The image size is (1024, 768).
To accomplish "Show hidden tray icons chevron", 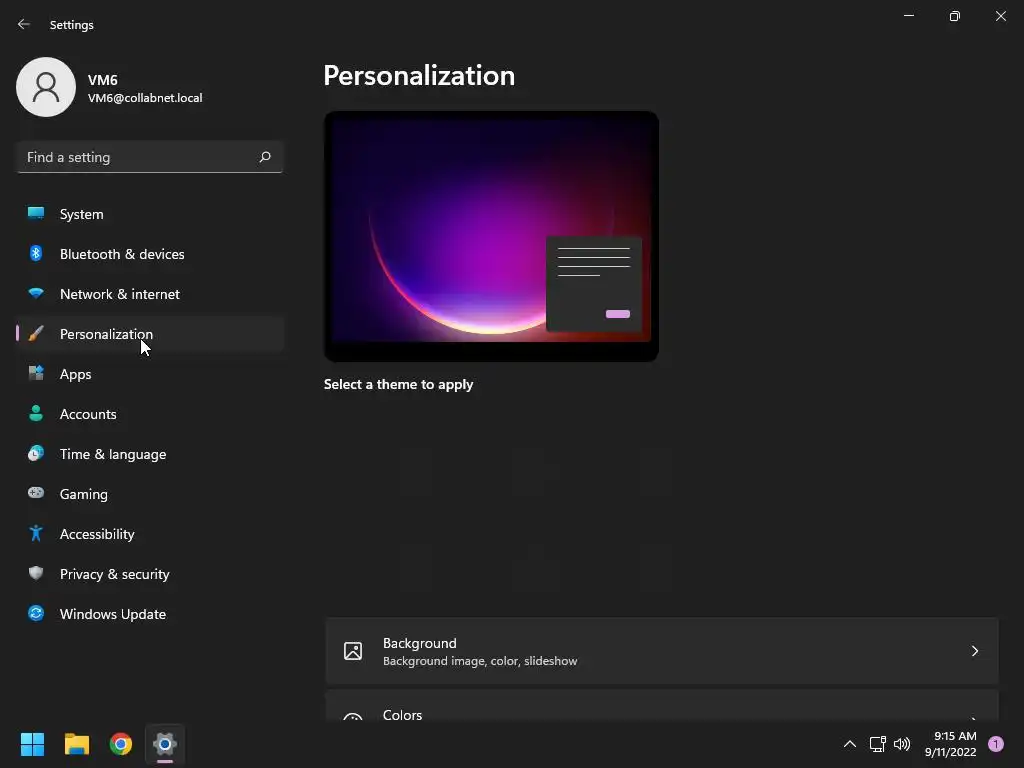I will click(850, 744).
